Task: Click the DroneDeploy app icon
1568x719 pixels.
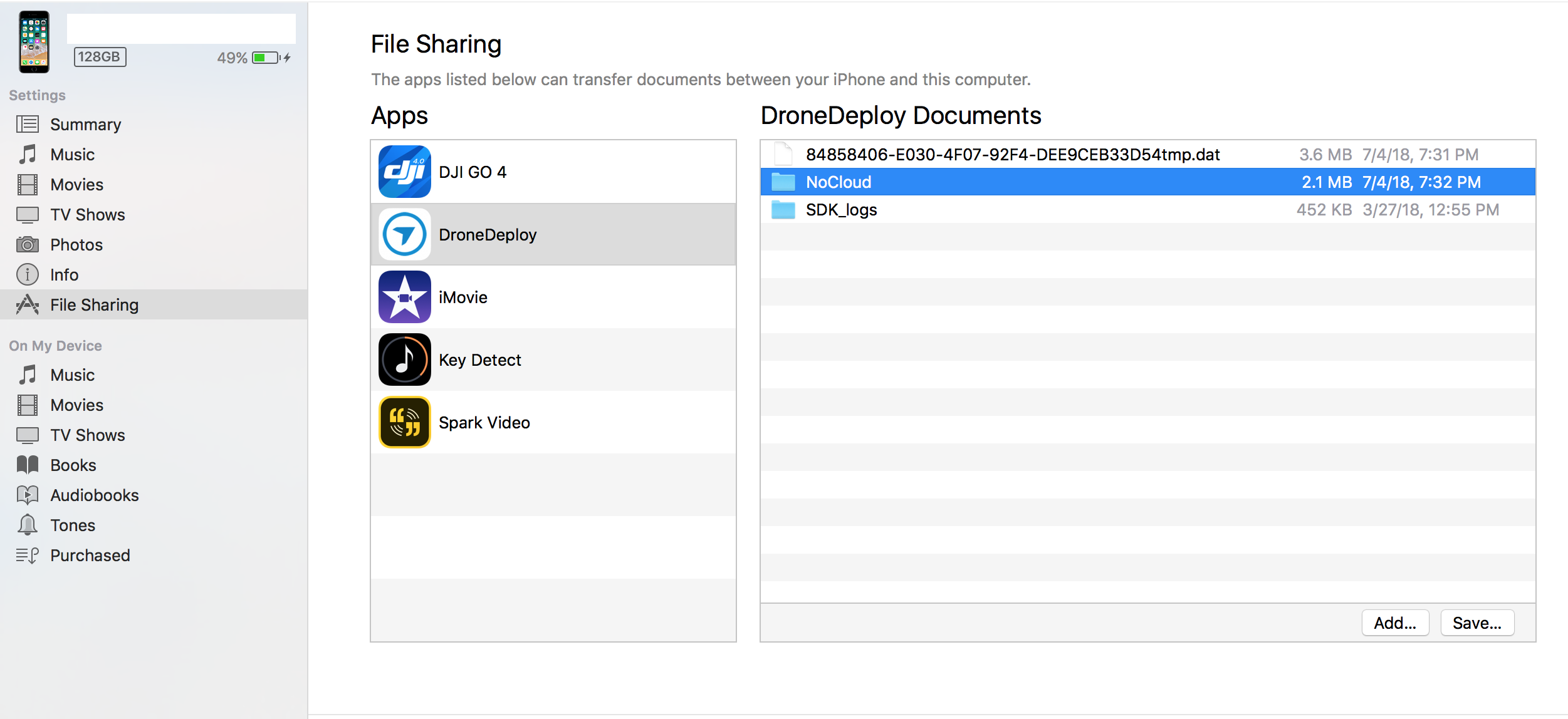Action: pyautogui.click(x=404, y=234)
